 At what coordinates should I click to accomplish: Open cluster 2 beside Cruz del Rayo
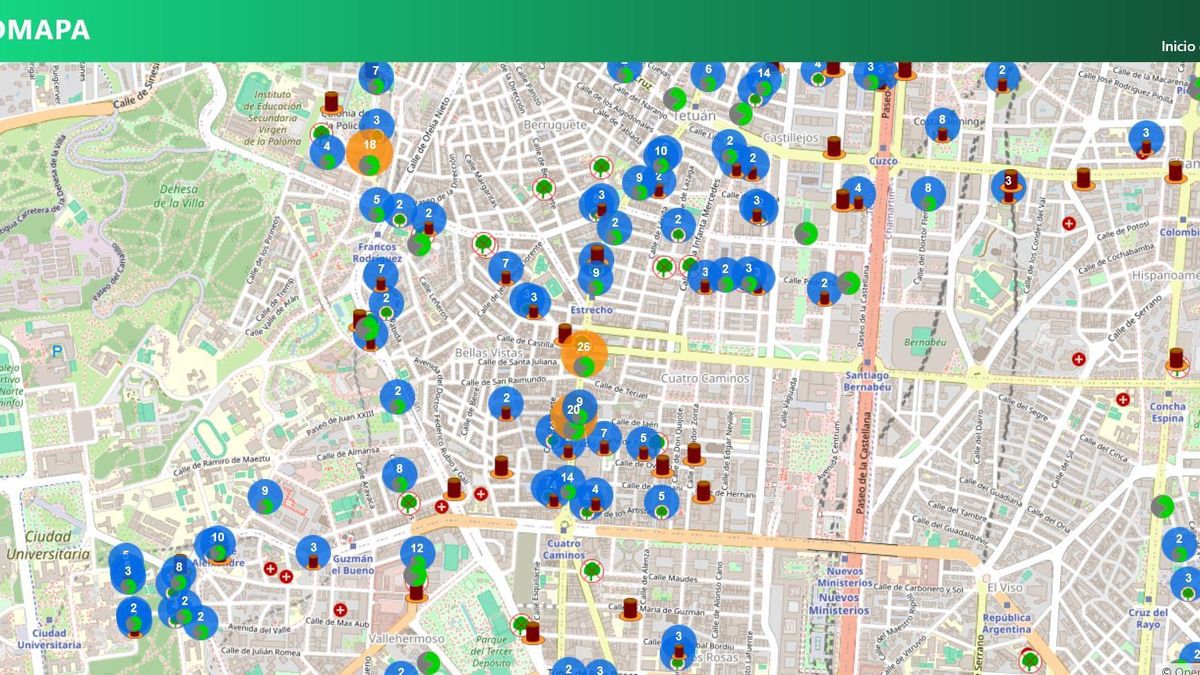point(1181,545)
